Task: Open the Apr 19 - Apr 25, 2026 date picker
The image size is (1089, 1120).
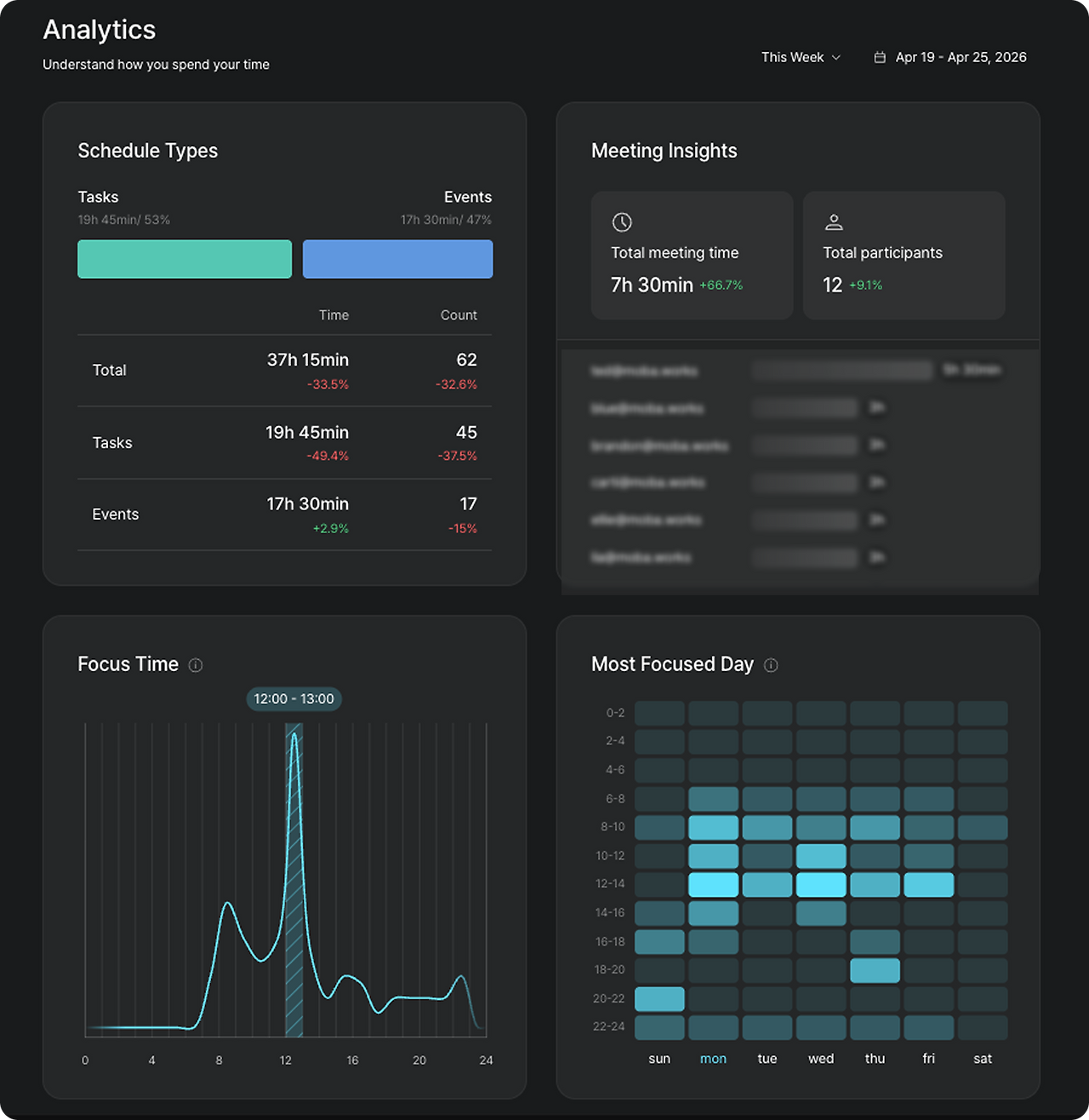Action: coord(950,57)
